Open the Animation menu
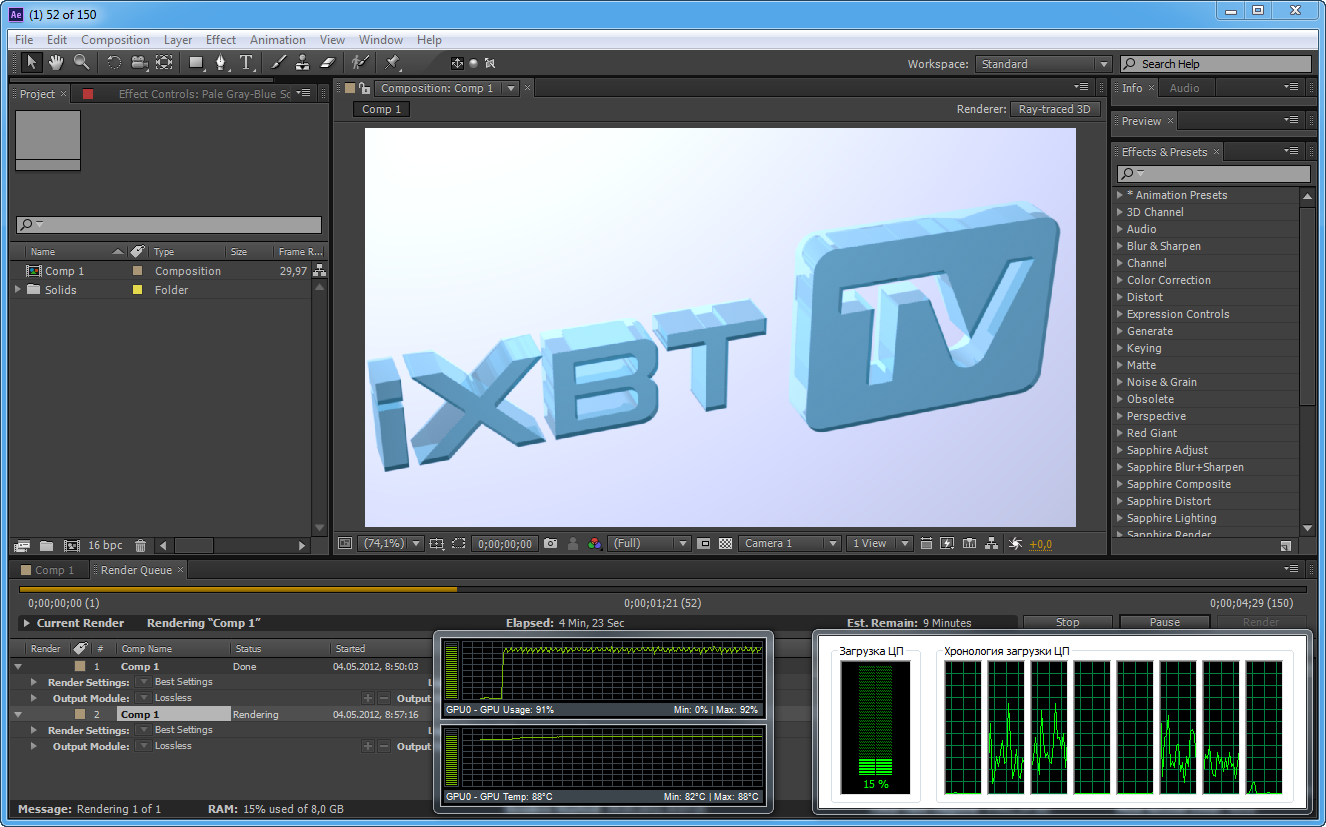The image size is (1326, 827). pyautogui.click(x=278, y=40)
